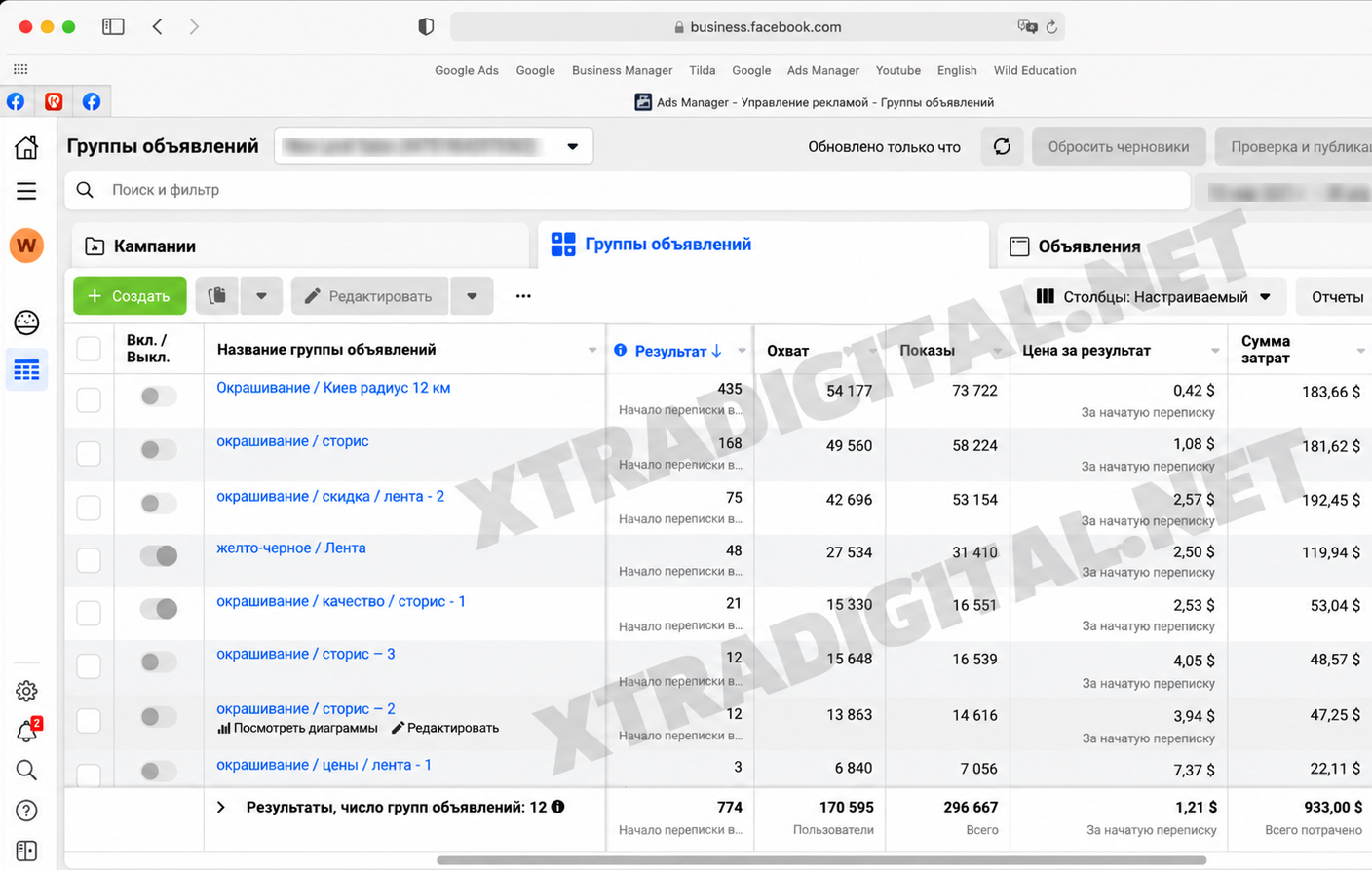Open the Business Manager bookmark
Viewport: 1372px width, 870px height.
pos(622,70)
